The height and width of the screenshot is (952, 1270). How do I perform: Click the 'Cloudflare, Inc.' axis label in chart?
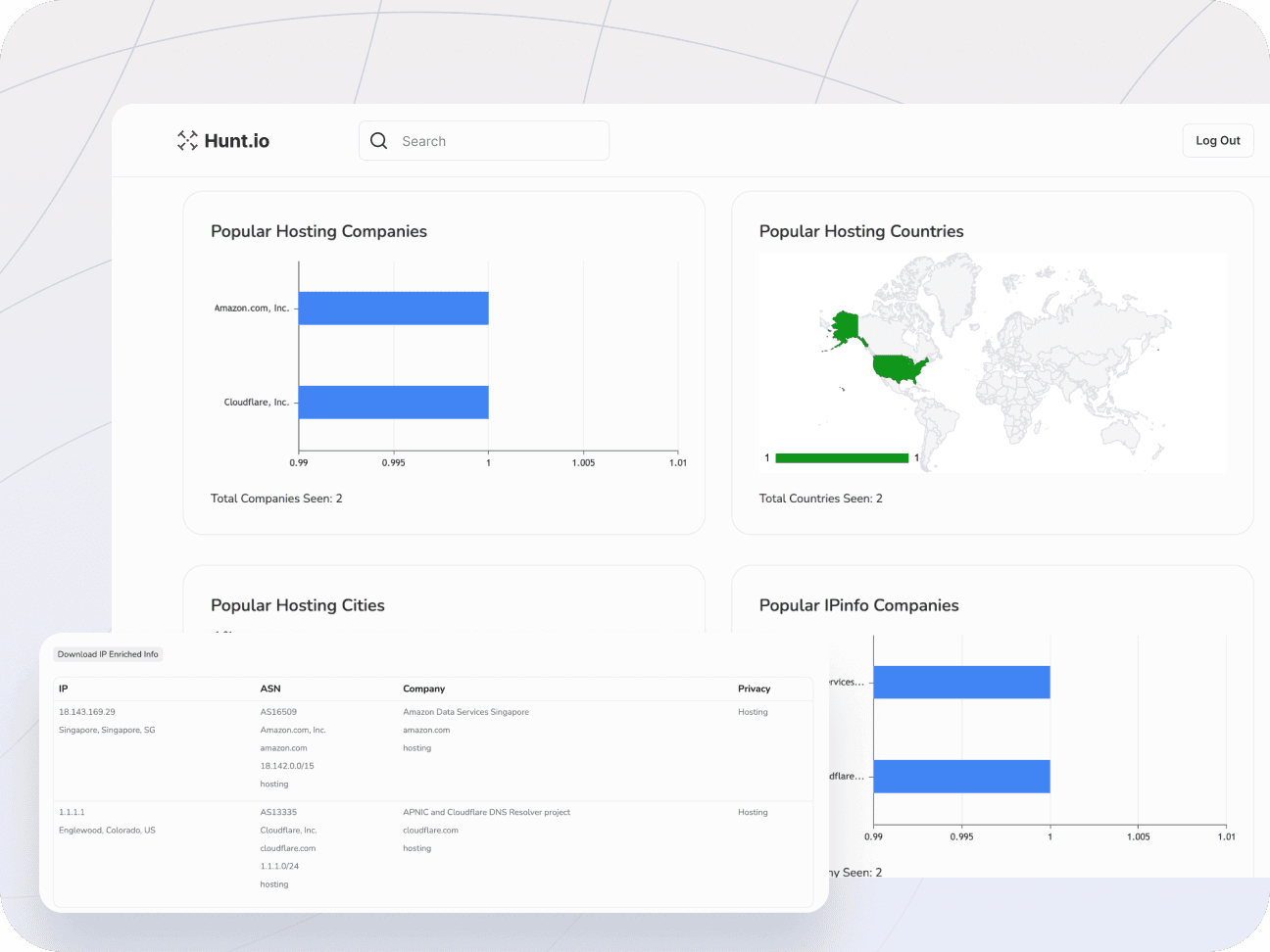click(x=257, y=402)
